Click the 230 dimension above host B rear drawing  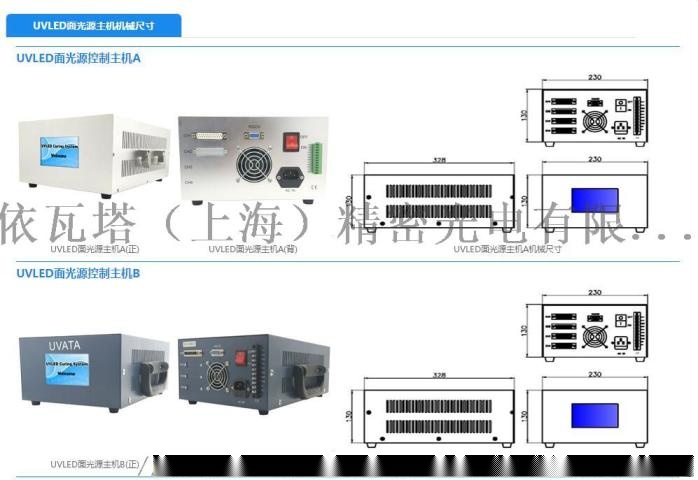pyautogui.click(x=595, y=292)
